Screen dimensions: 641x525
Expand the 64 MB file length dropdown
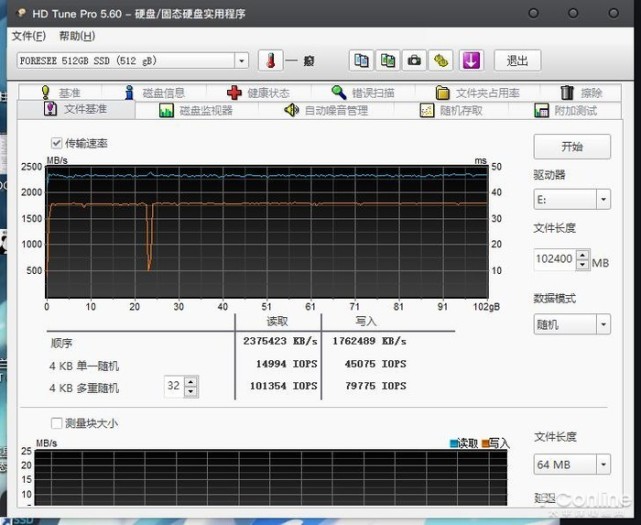(x=603, y=464)
